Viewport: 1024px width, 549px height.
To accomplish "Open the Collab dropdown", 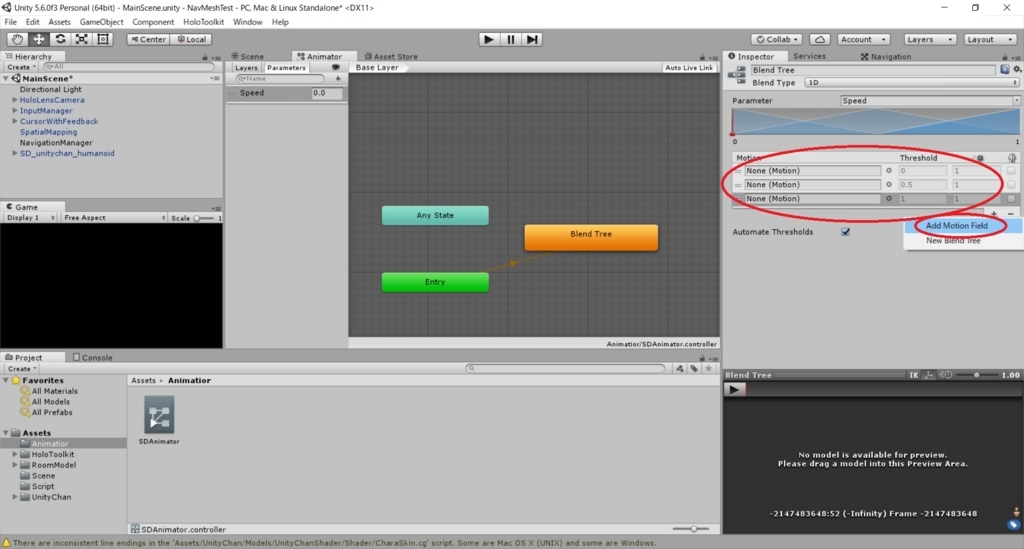I will click(x=776, y=39).
